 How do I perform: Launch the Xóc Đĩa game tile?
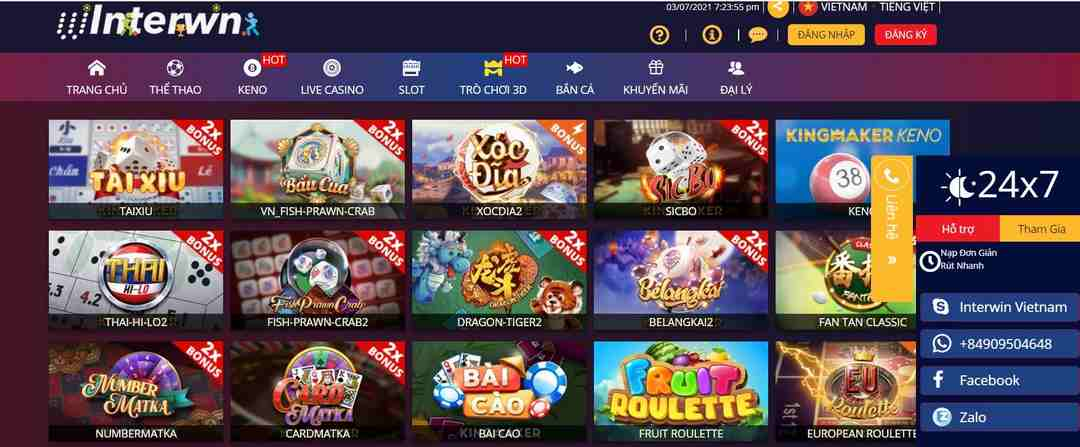(x=499, y=169)
